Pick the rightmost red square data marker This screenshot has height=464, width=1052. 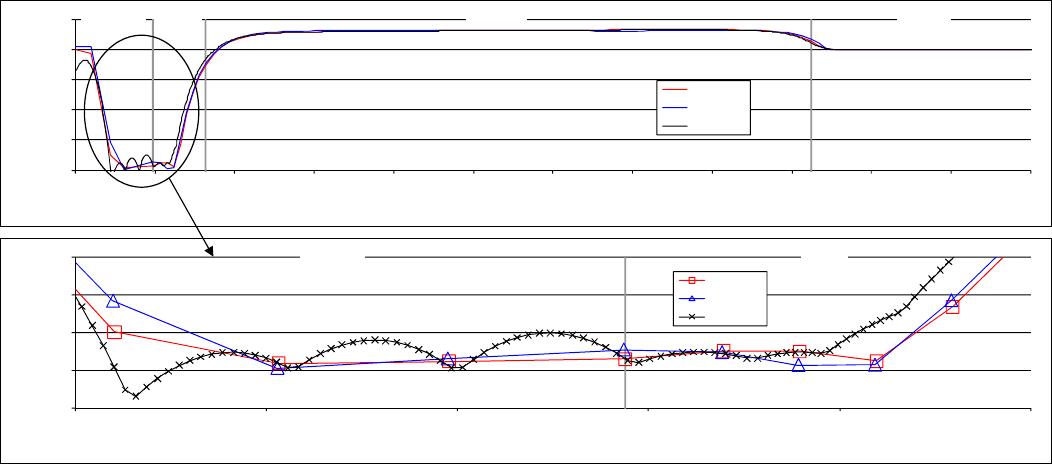[x=952, y=307]
